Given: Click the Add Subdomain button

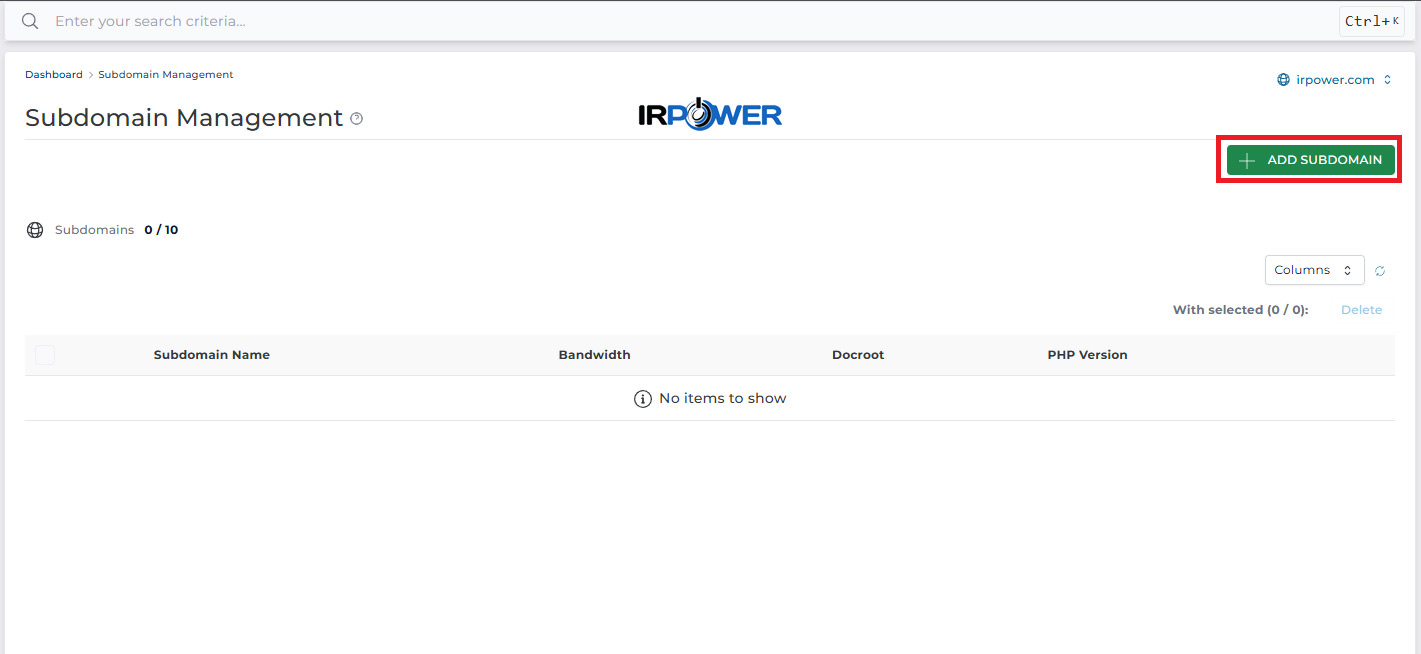Looking at the screenshot, I should point(1311,160).
